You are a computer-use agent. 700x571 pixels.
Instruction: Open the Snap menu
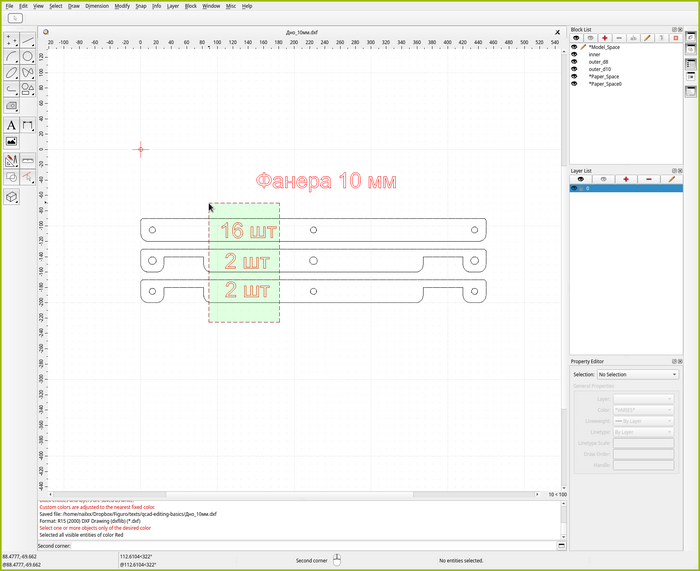point(141,5)
